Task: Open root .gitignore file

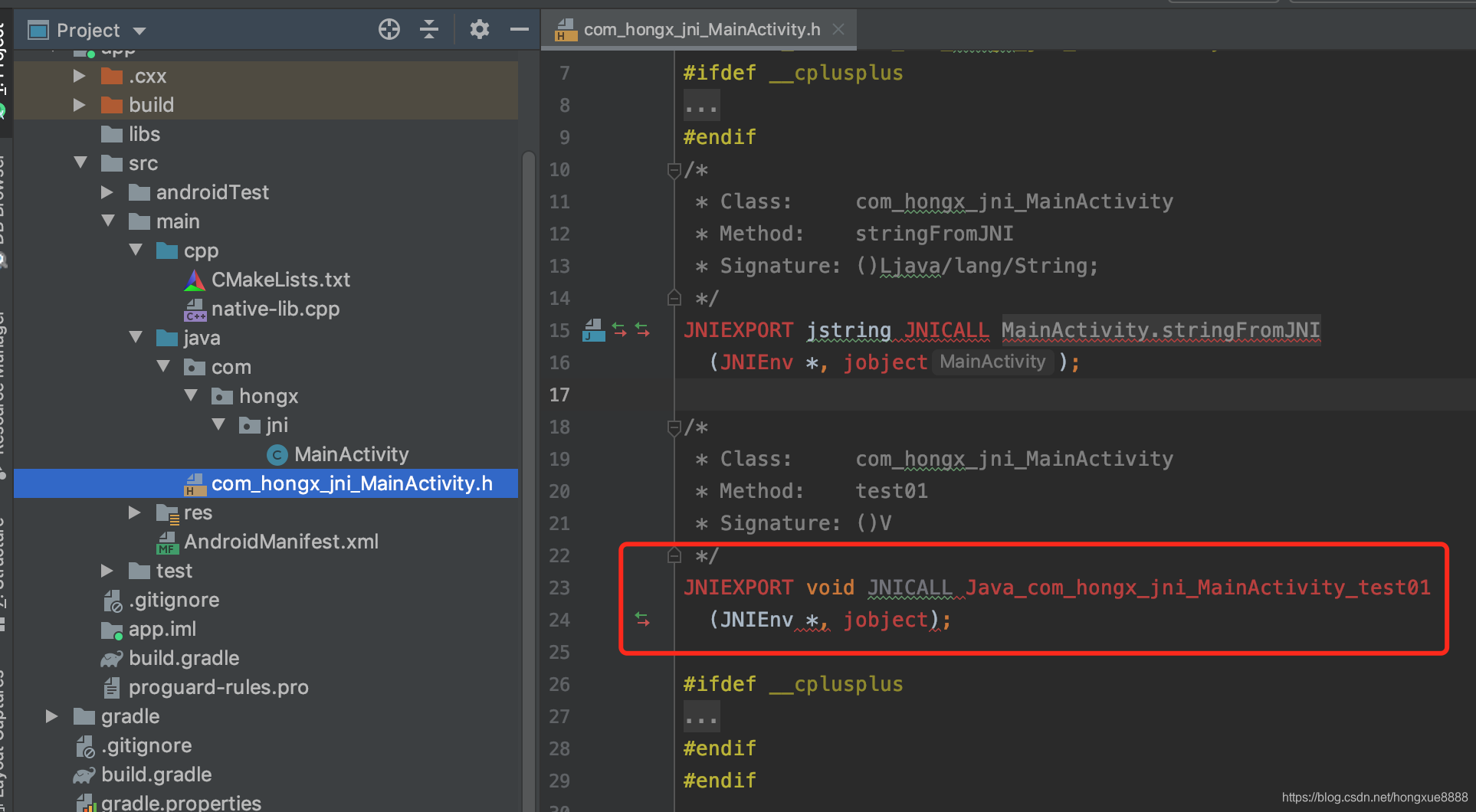Action: [x=146, y=745]
